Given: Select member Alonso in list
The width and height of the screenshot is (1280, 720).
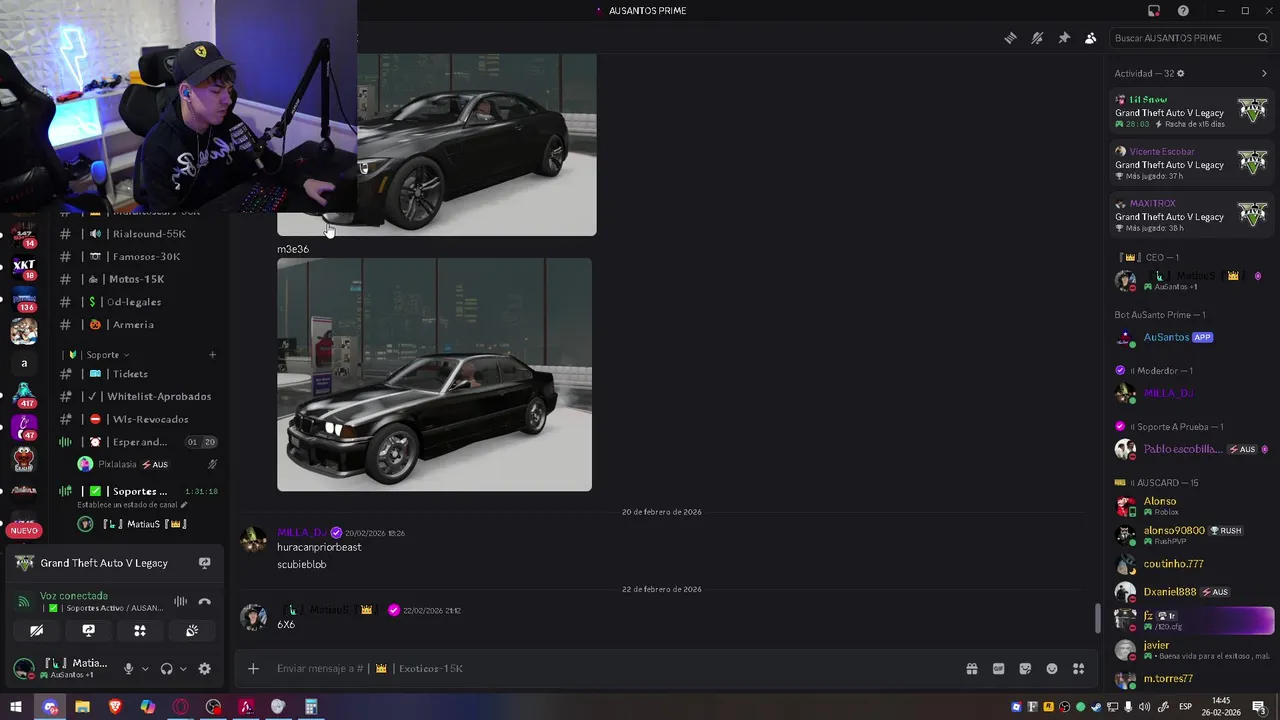Looking at the screenshot, I should click(1192, 505).
